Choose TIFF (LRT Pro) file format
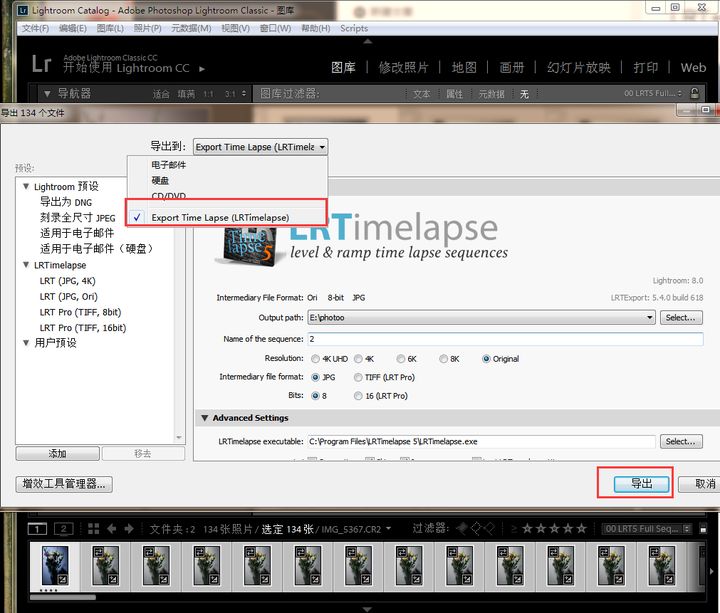 tap(358, 377)
